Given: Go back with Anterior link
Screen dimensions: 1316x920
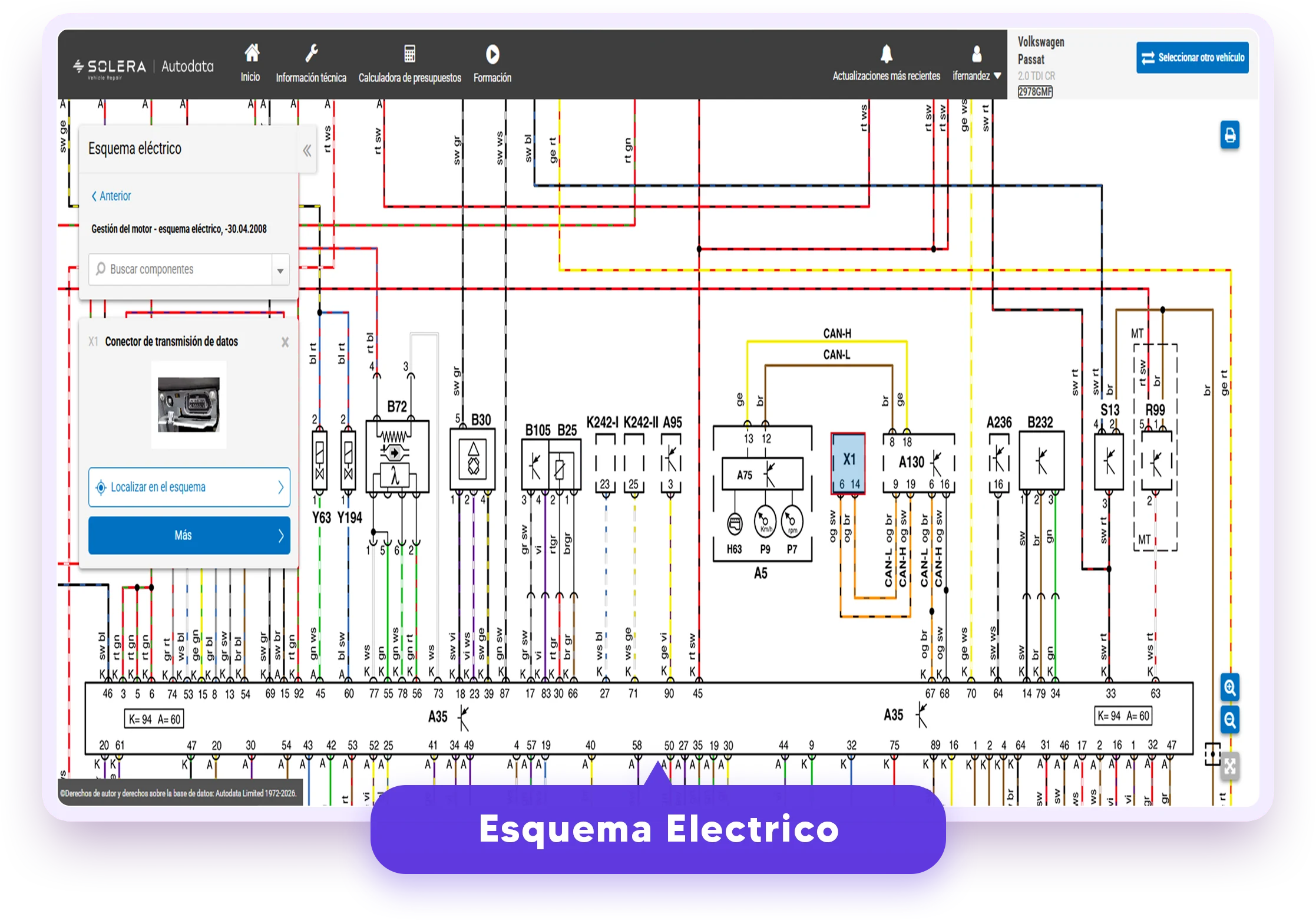Looking at the screenshot, I should [x=111, y=196].
